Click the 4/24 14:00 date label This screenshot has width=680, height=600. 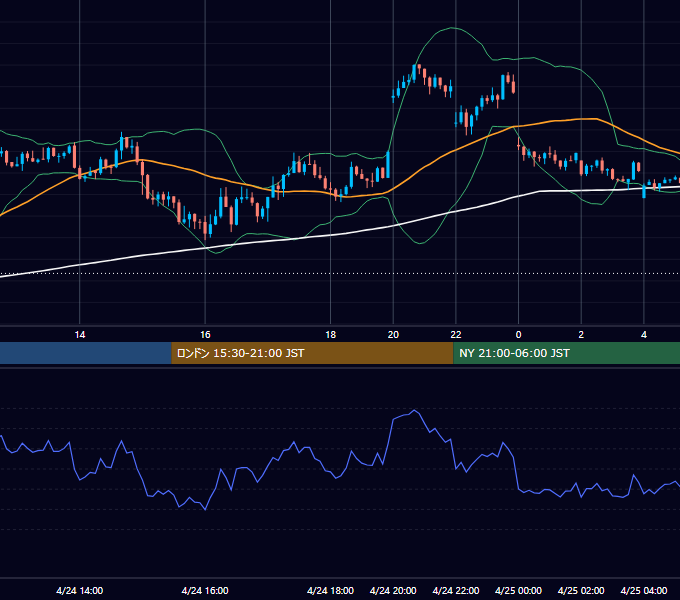point(80,590)
